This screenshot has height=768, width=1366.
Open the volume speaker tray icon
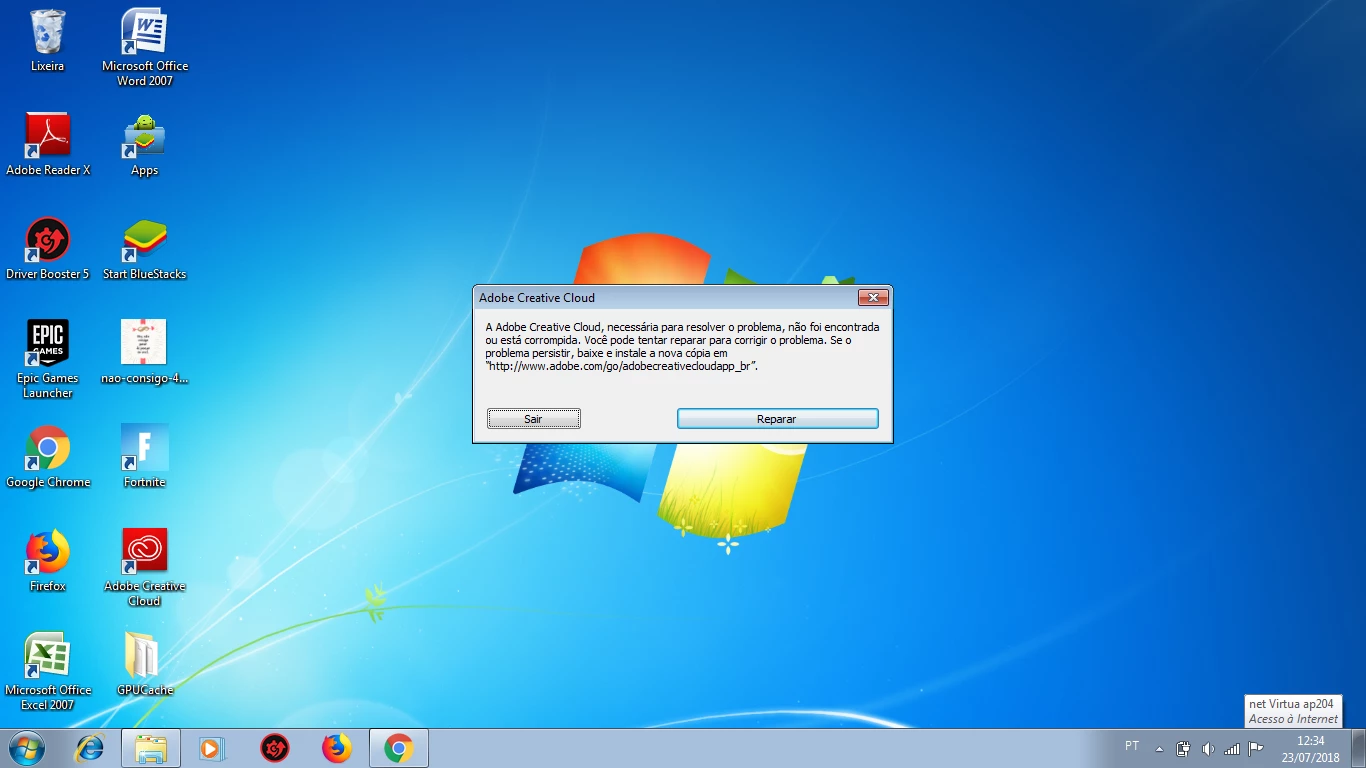[x=1208, y=749]
